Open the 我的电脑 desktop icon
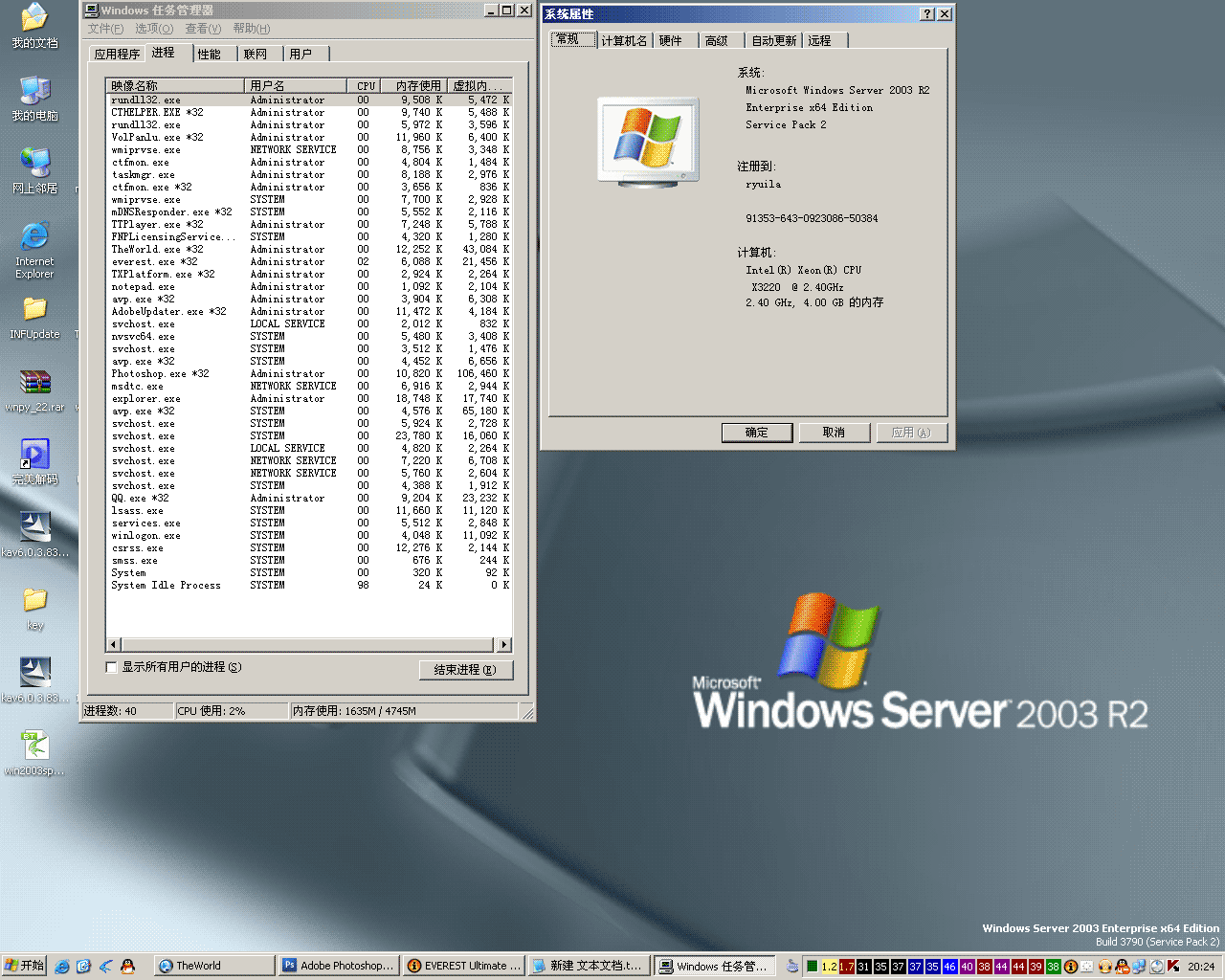This screenshot has width=1225, height=980. (34, 99)
